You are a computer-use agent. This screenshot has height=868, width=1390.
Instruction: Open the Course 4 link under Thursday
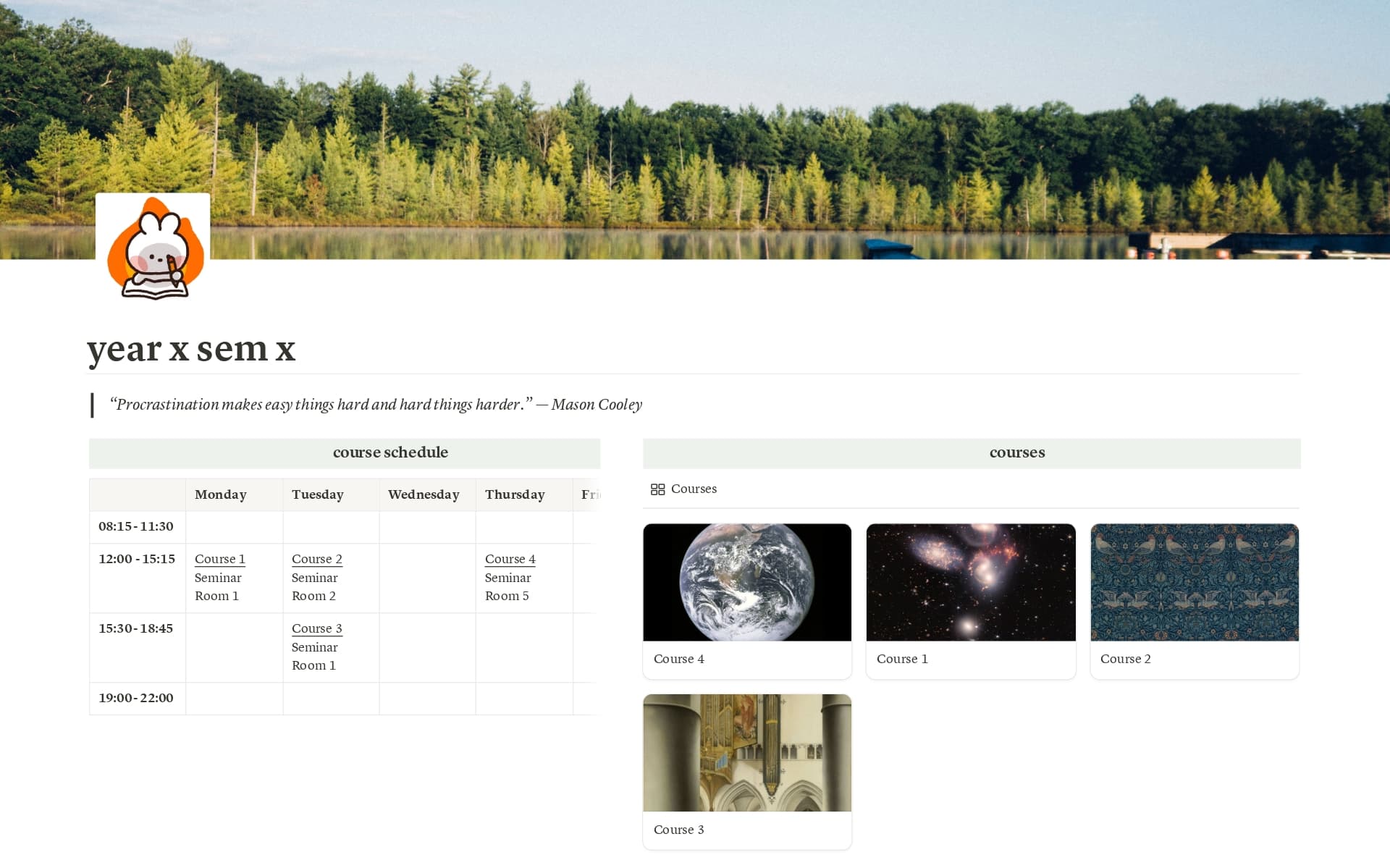coord(510,559)
